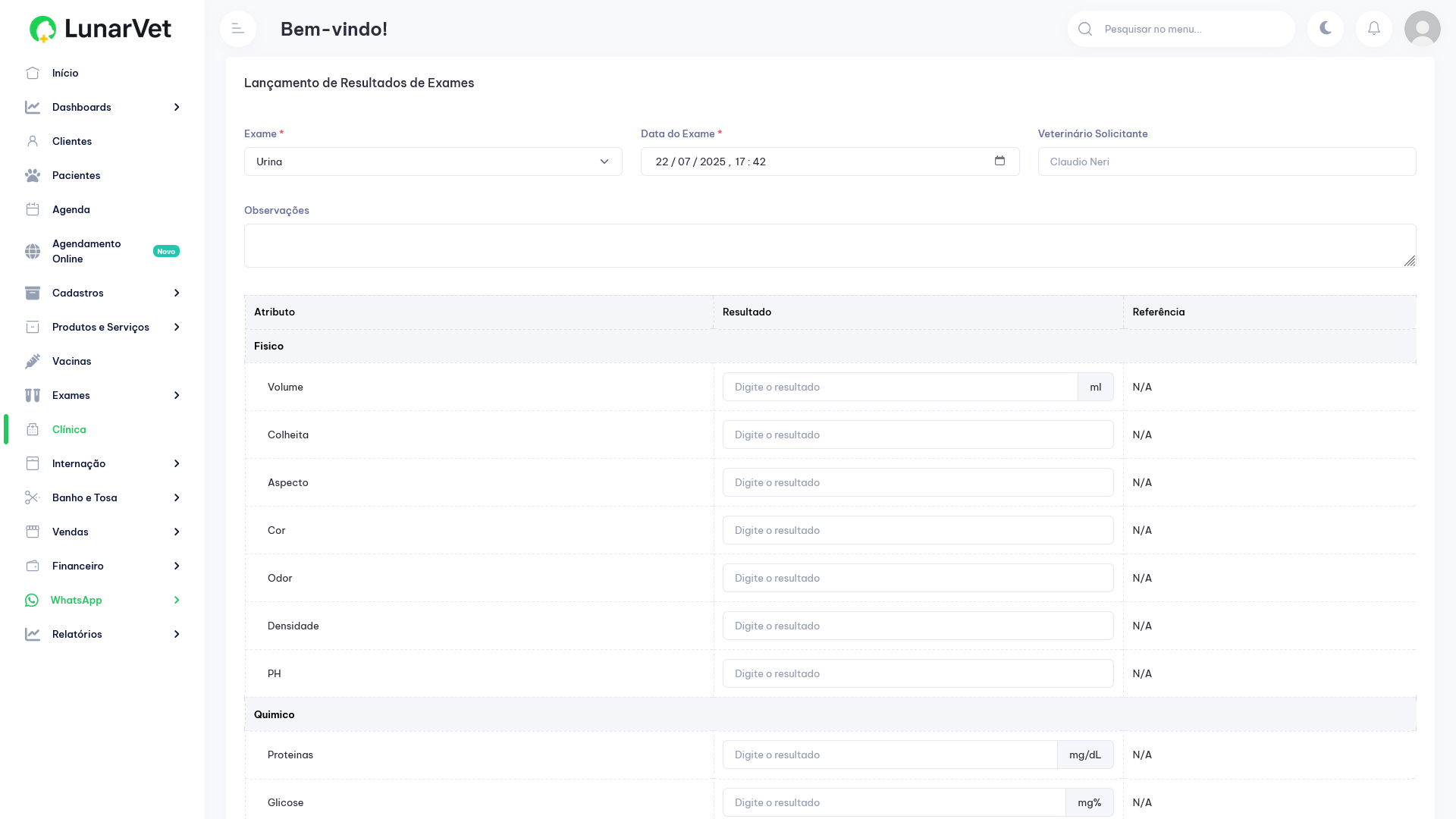Click the Volume result input
This screenshot has height=819, width=1456.
click(x=900, y=387)
